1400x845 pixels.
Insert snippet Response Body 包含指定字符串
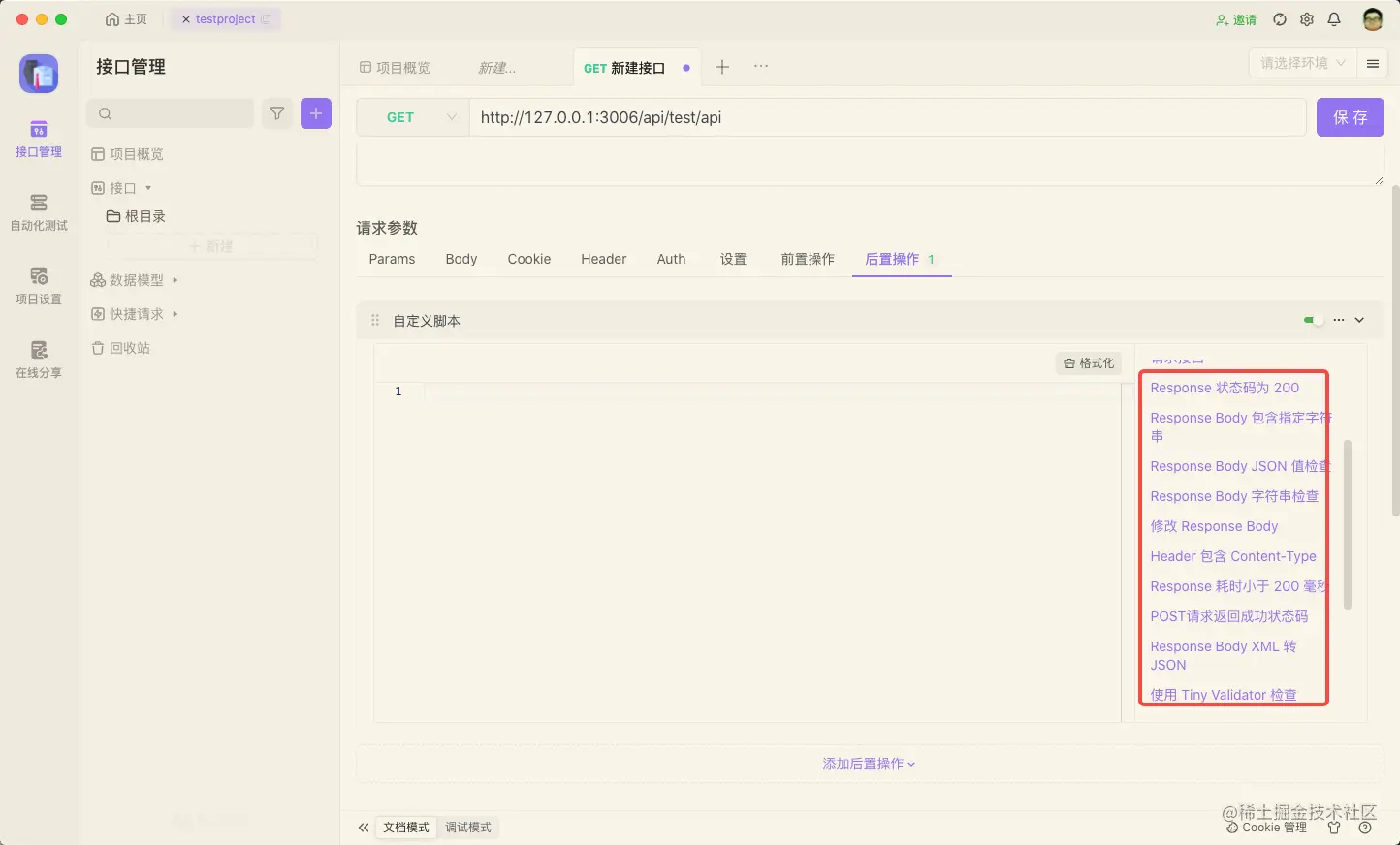point(1239,426)
